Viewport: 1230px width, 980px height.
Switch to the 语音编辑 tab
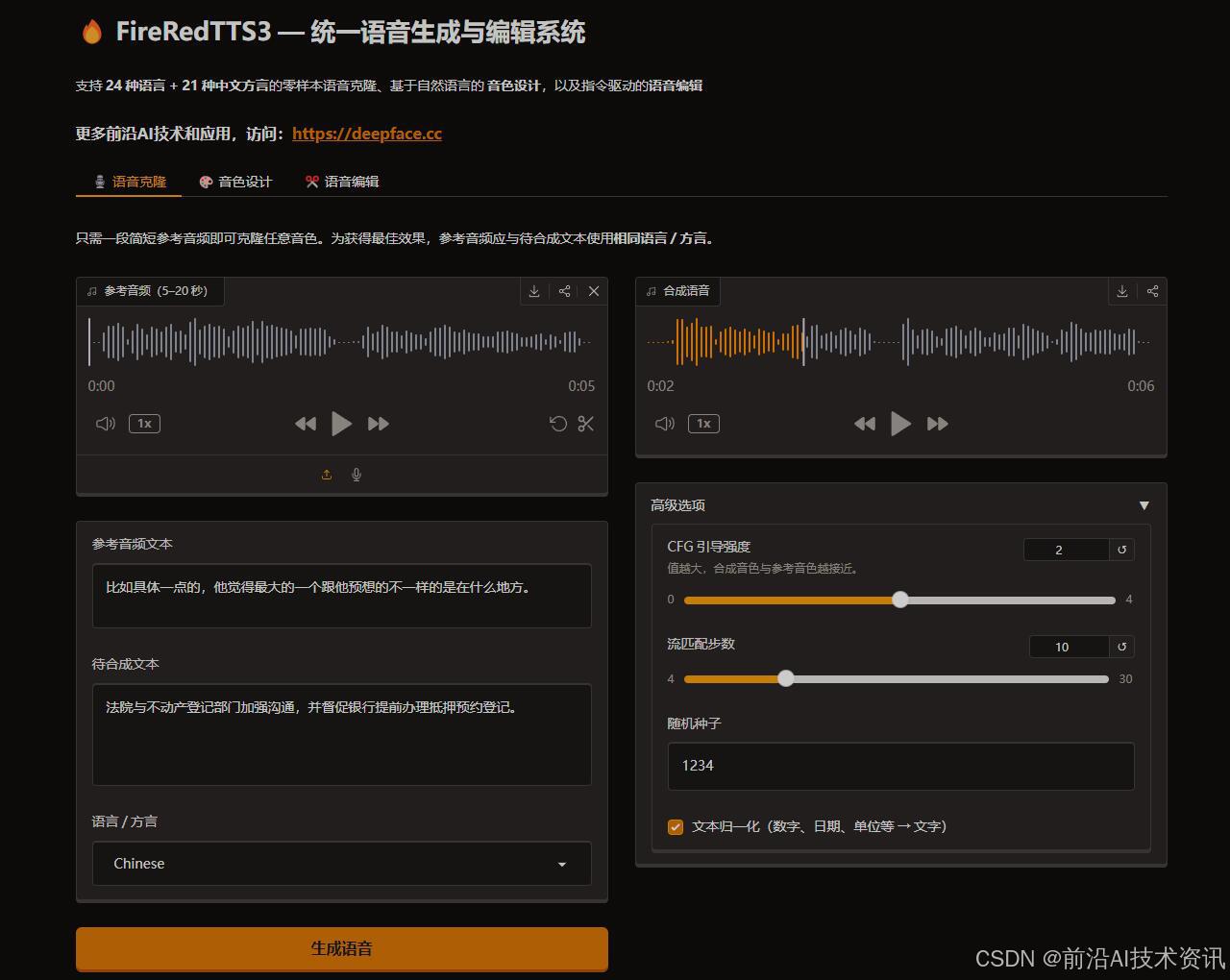click(342, 182)
